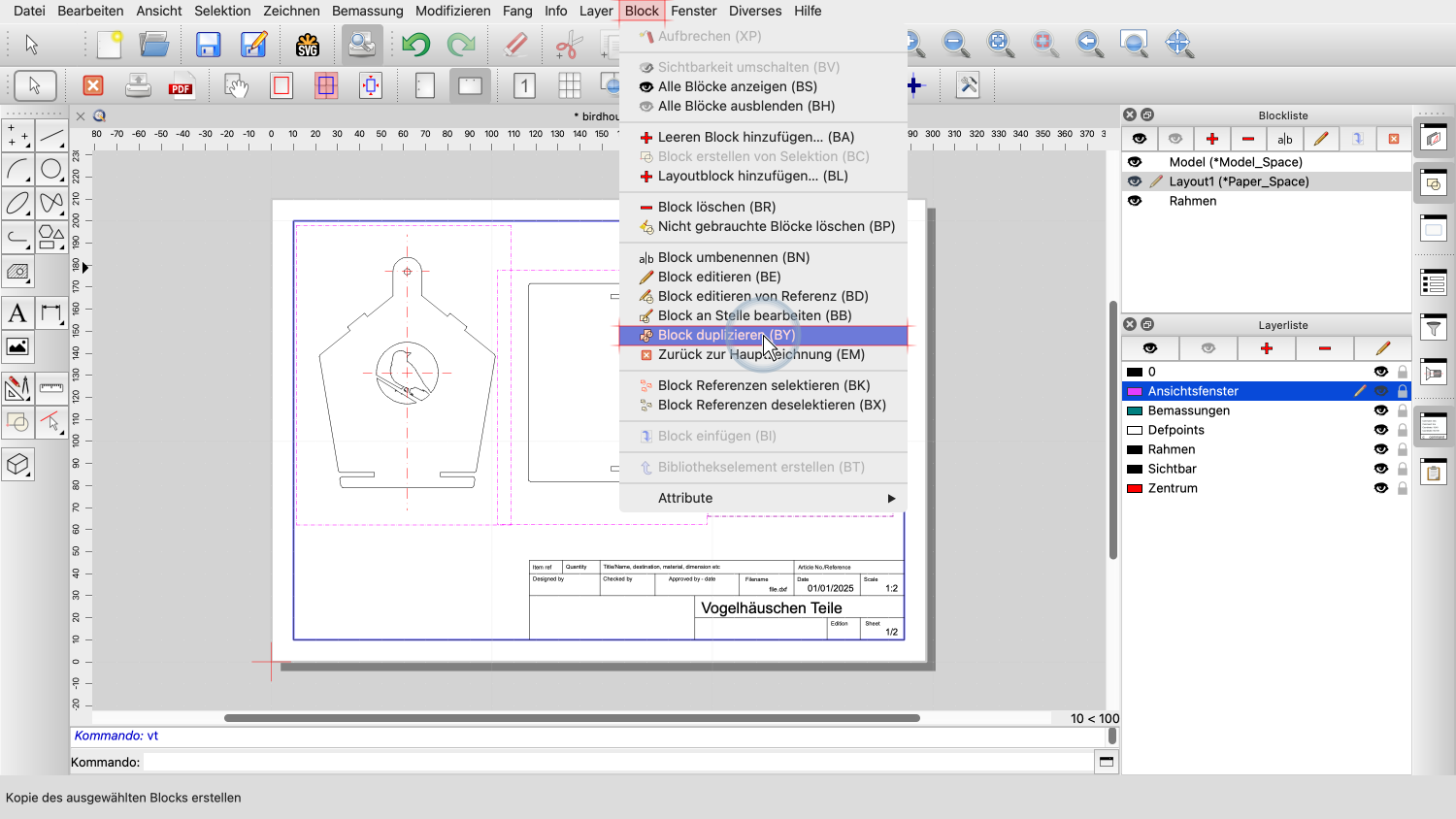1456x819 pixels.
Task: Select the Hatch tool
Action: coord(17,273)
